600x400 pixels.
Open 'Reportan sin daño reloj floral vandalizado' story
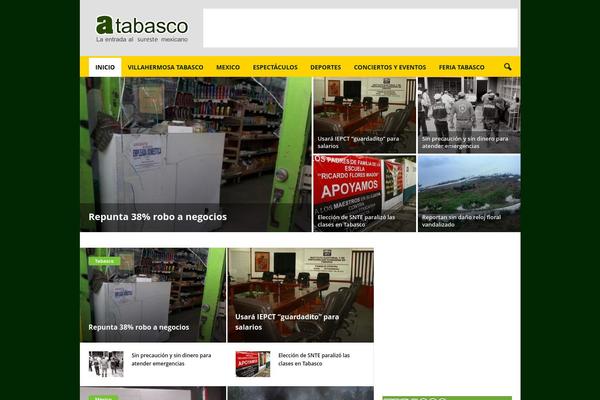pos(461,221)
